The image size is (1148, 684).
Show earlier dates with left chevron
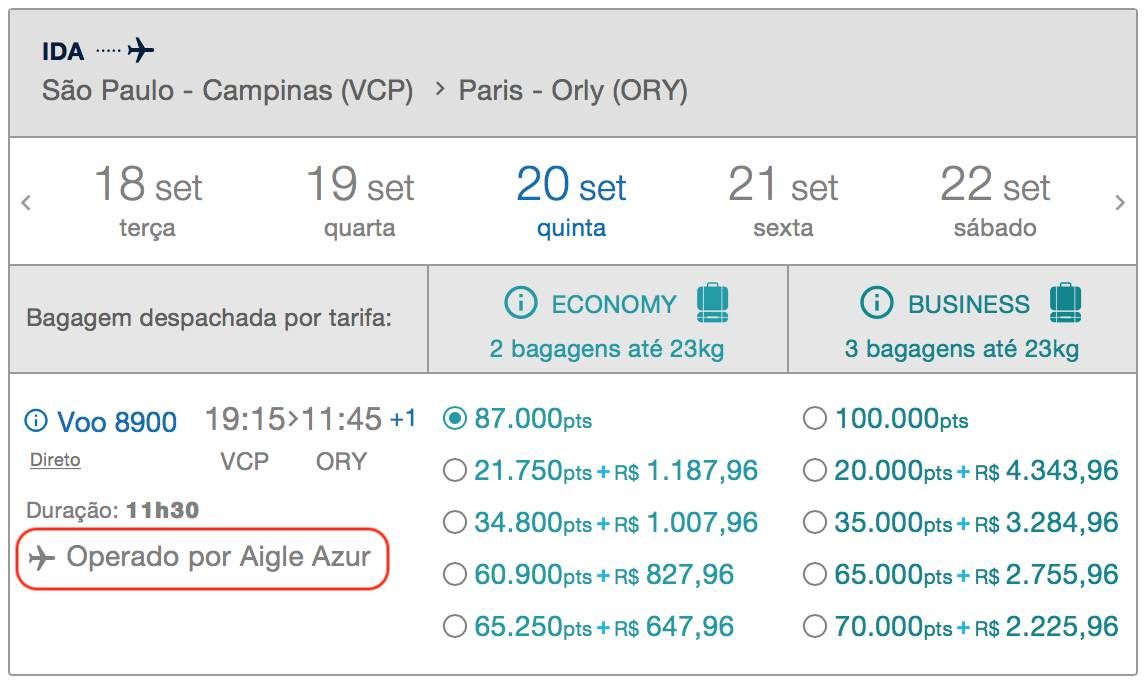26,202
